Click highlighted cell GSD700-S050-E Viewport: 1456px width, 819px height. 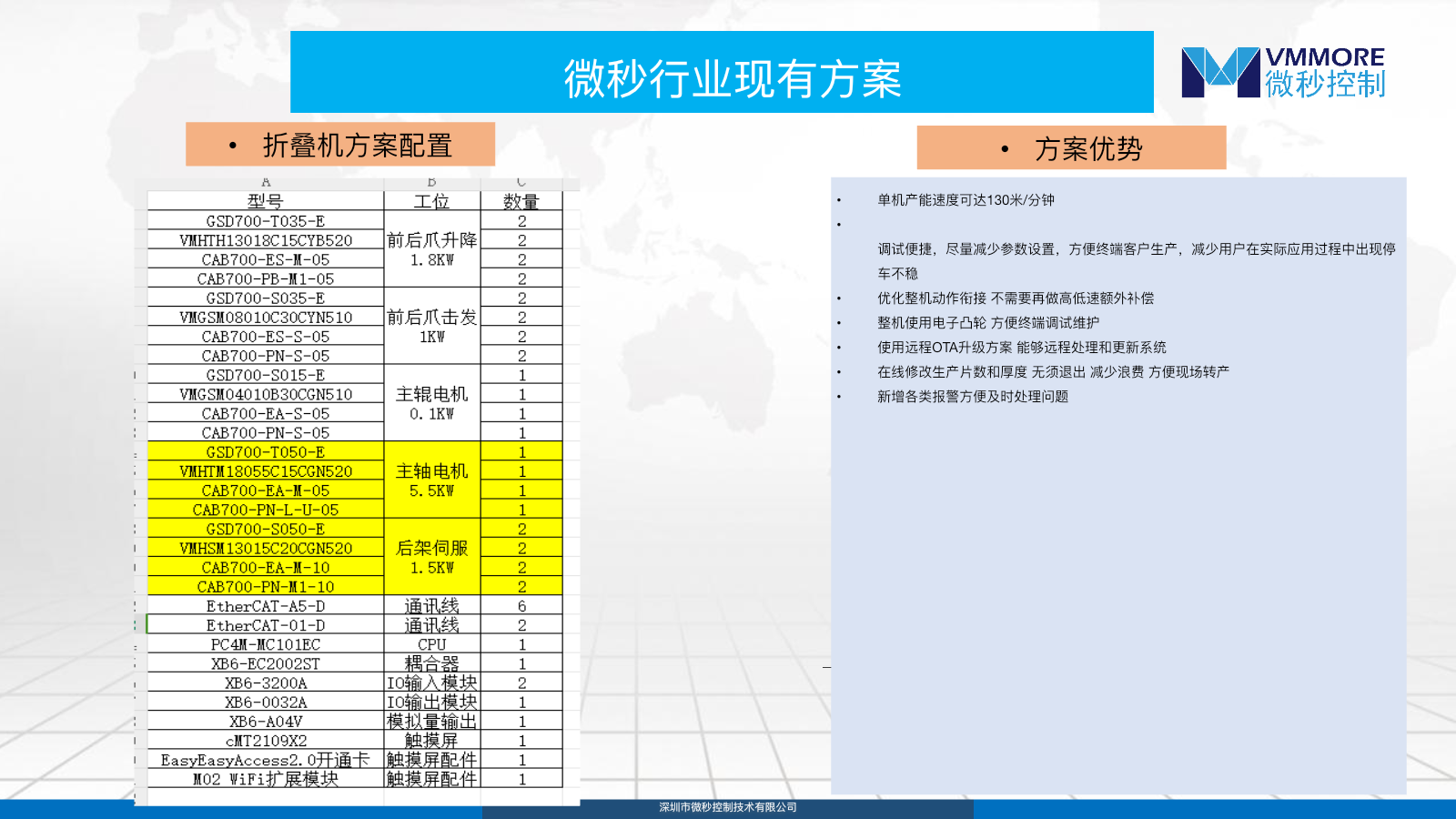[x=266, y=529]
